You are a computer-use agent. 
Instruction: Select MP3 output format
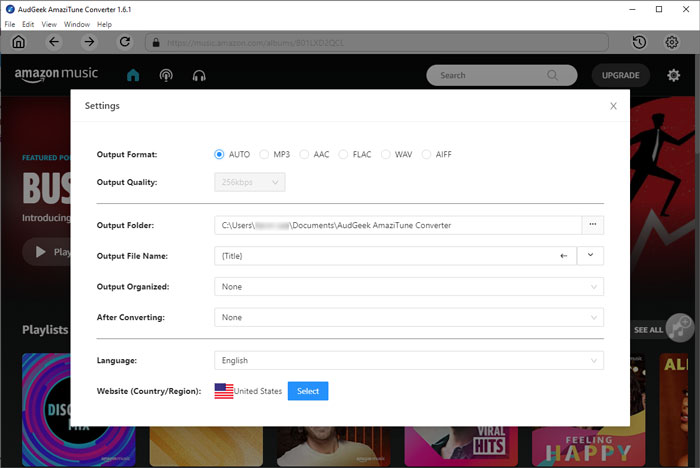(x=264, y=155)
